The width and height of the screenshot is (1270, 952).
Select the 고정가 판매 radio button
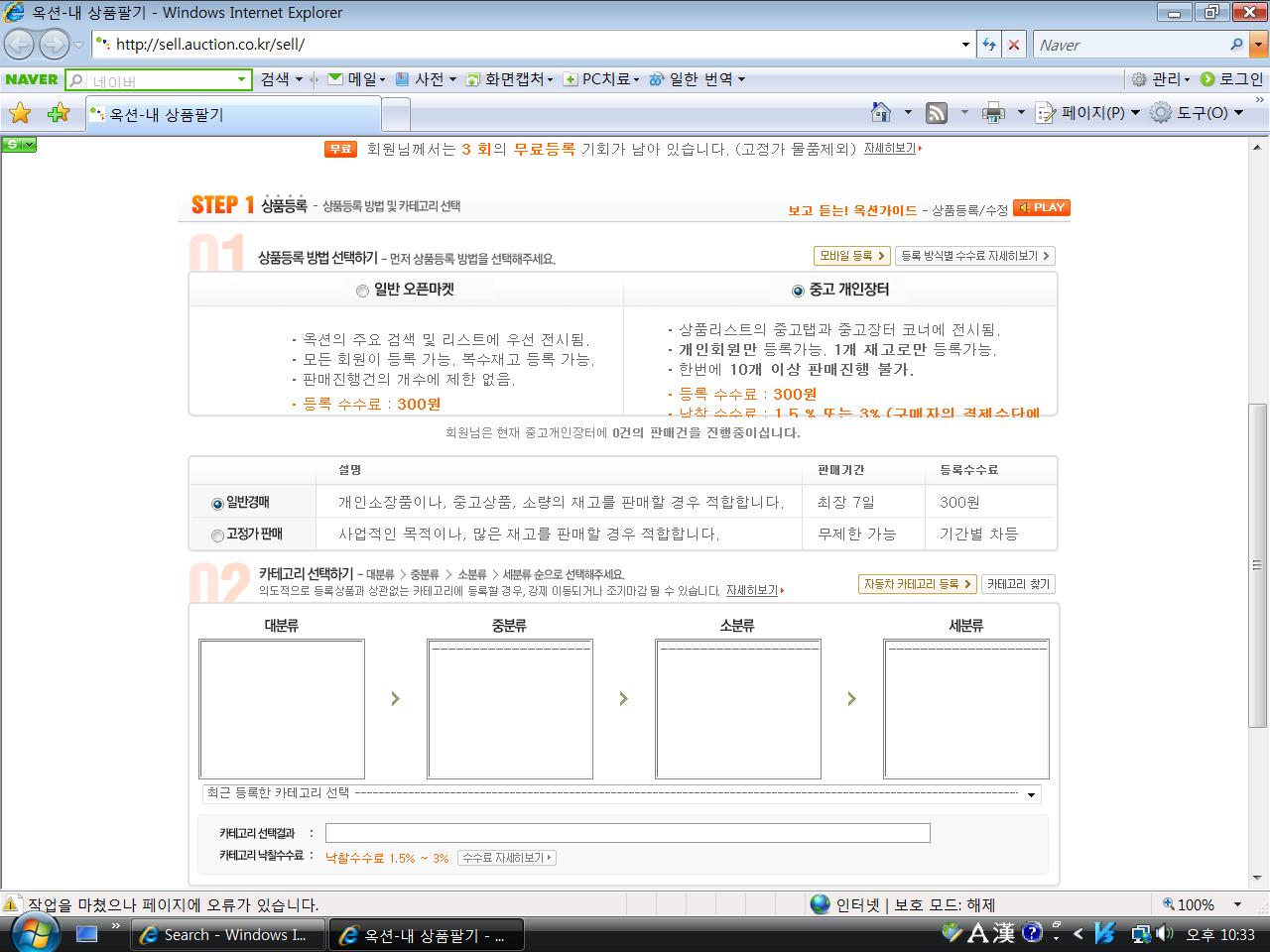pyautogui.click(x=217, y=535)
